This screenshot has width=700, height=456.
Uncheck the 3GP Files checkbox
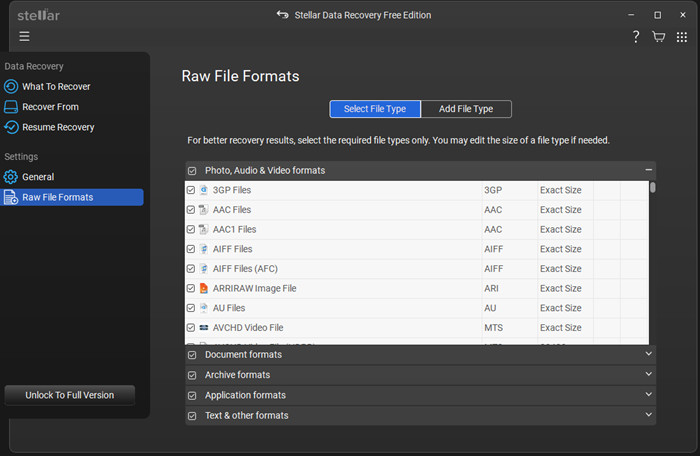click(191, 190)
